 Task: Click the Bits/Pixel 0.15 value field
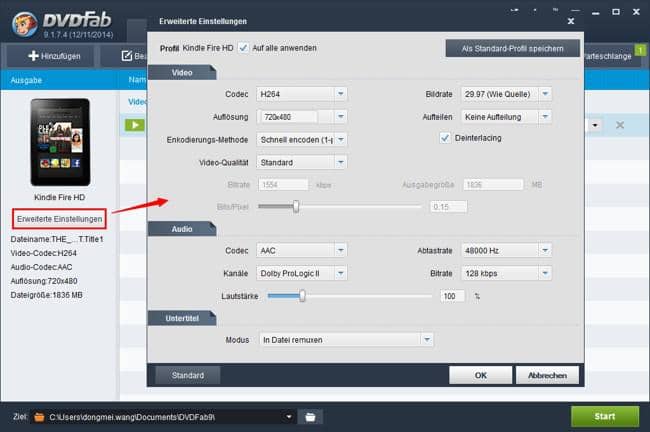click(449, 206)
